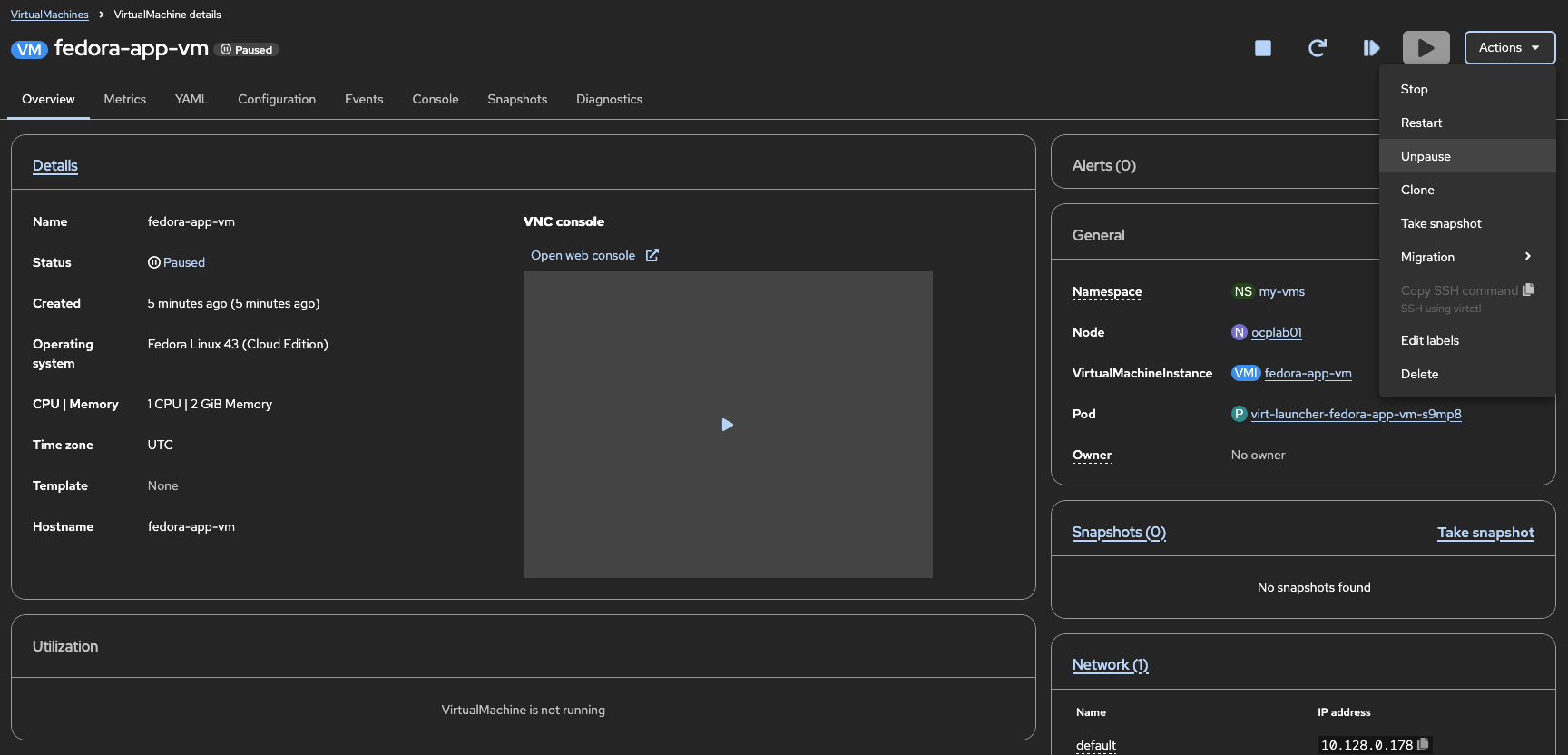Open the Configuration tab
Image resolution: width=1568 pixels, height=755 pixels.
pyautogui.click(x=277, y=99)
